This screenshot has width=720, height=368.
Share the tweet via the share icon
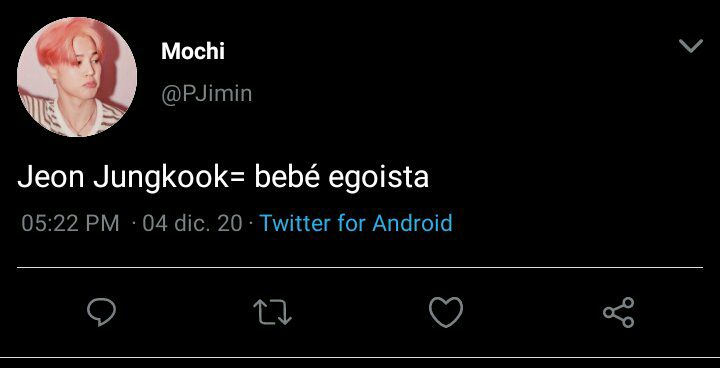619,312
